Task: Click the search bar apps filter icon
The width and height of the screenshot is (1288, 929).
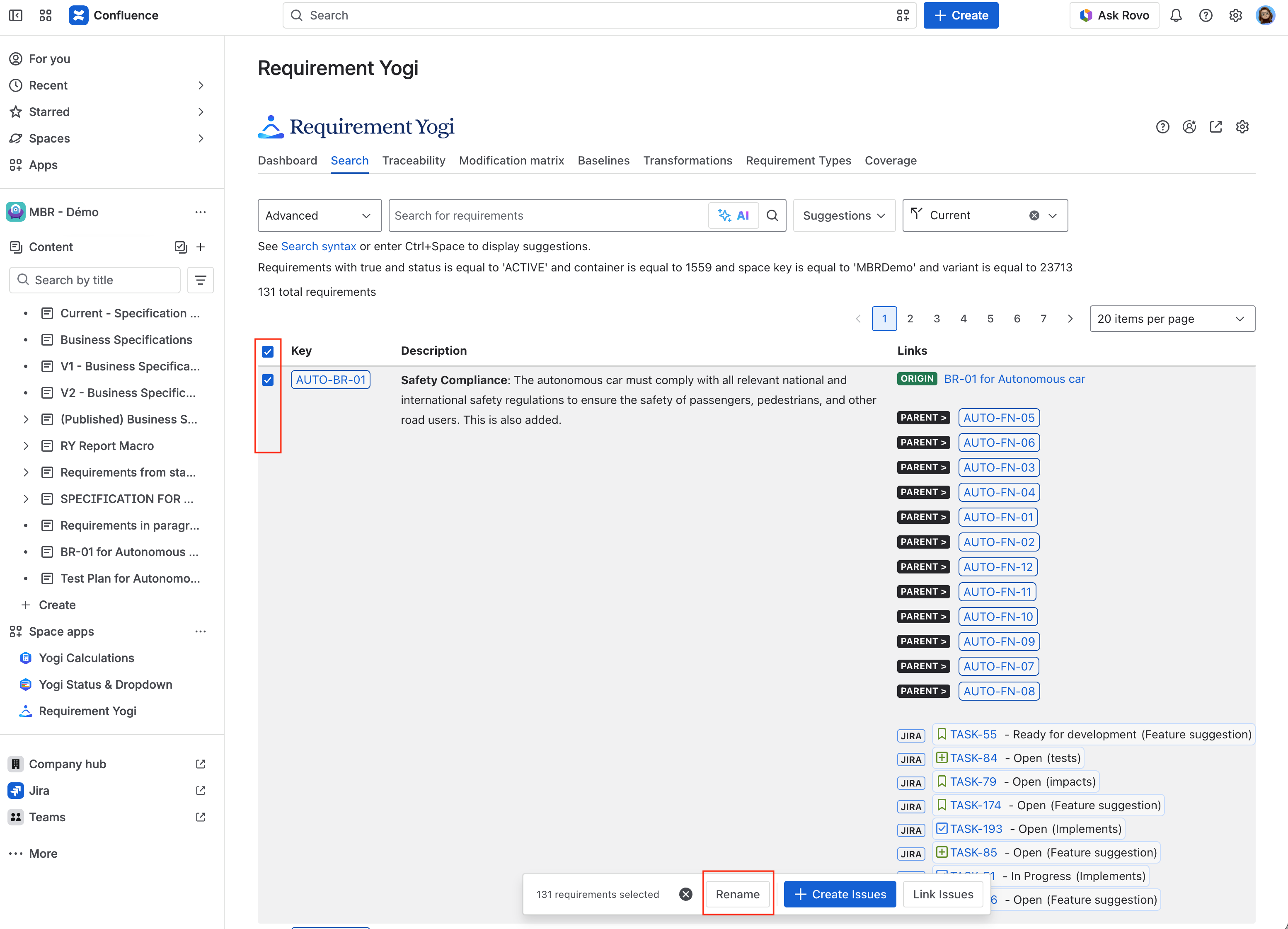Action: coord(903,15)
